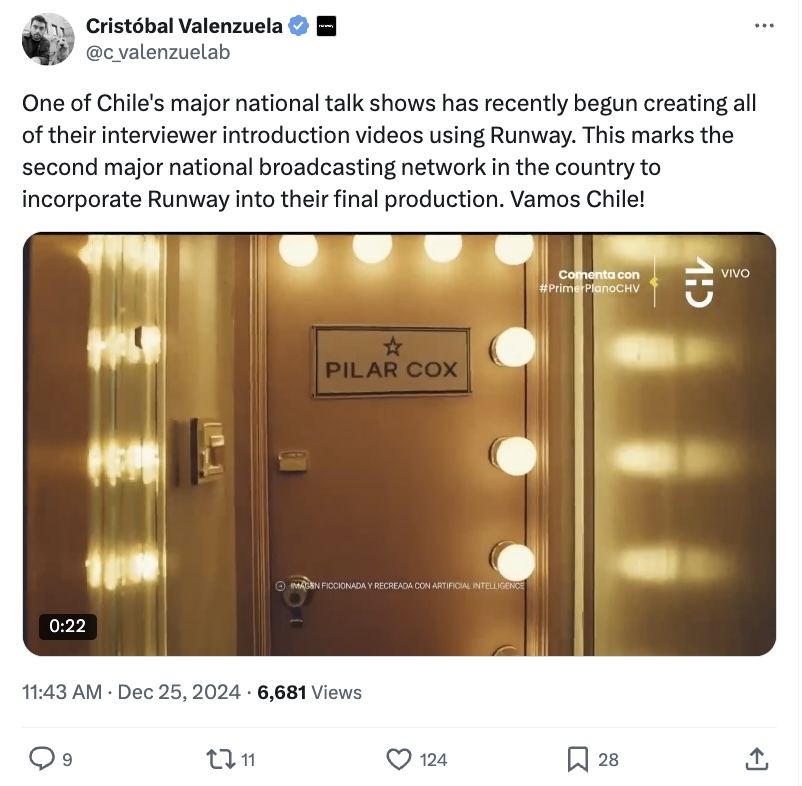Image resolution: width=802 pixels, height=786 pixels.
Task: Click the blue verified checkmark badge
Action: coord(299,26)
